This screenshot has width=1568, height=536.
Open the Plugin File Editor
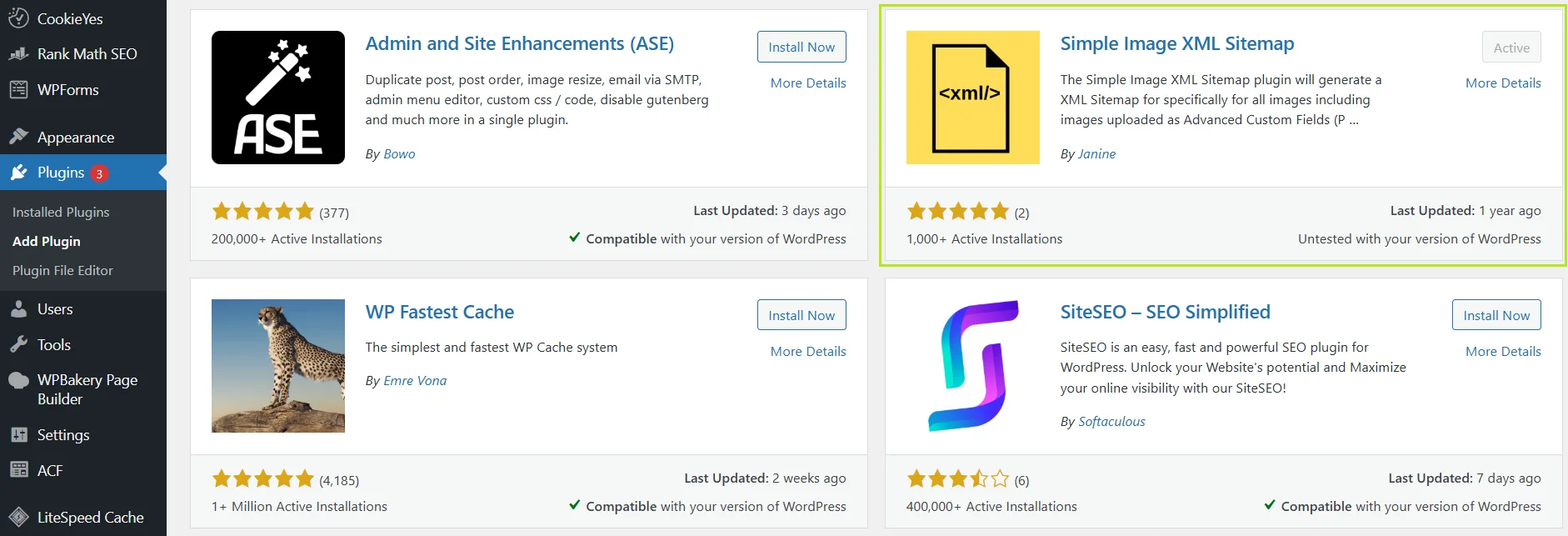(x=62, y=270)
